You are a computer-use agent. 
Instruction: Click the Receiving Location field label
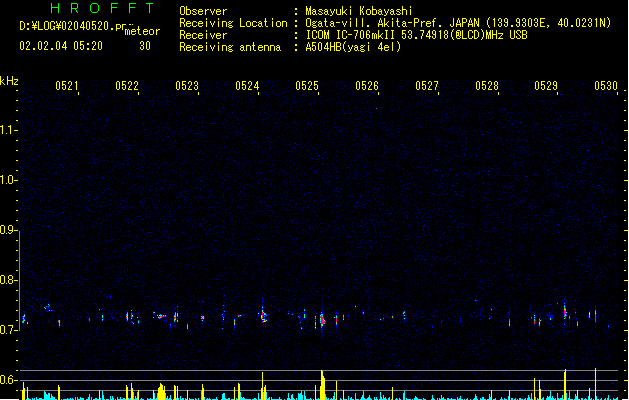233,23
